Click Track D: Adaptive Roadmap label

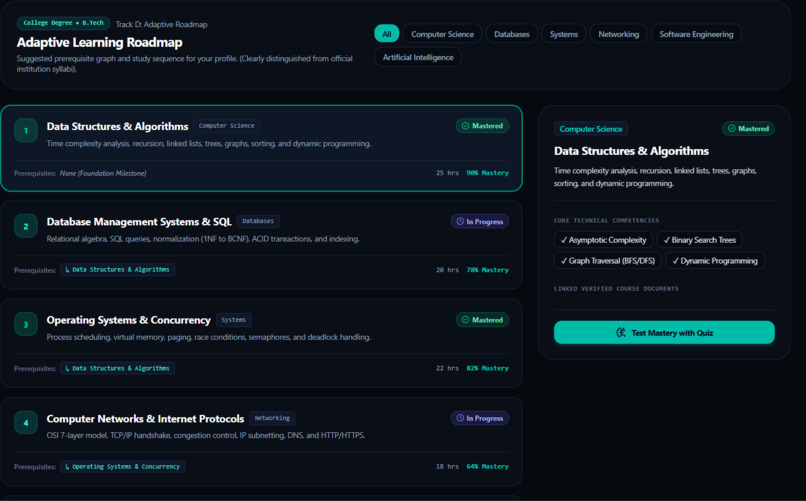[x=161, y=24]
